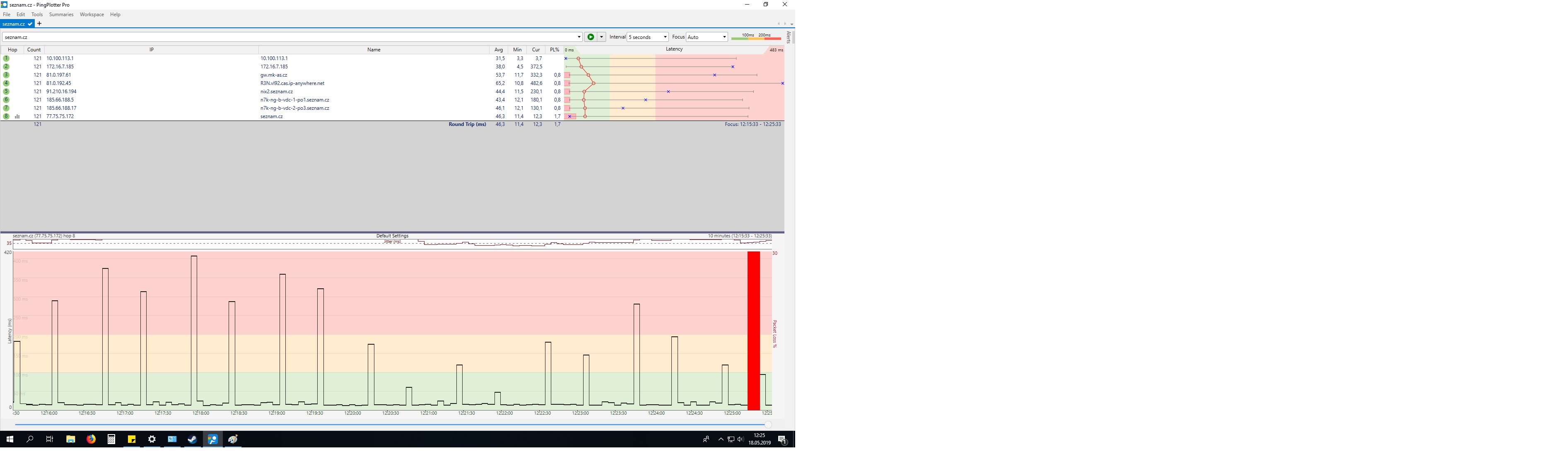Click the green start/resume trace button
The image size is (1568, 459).
(591, 37)
